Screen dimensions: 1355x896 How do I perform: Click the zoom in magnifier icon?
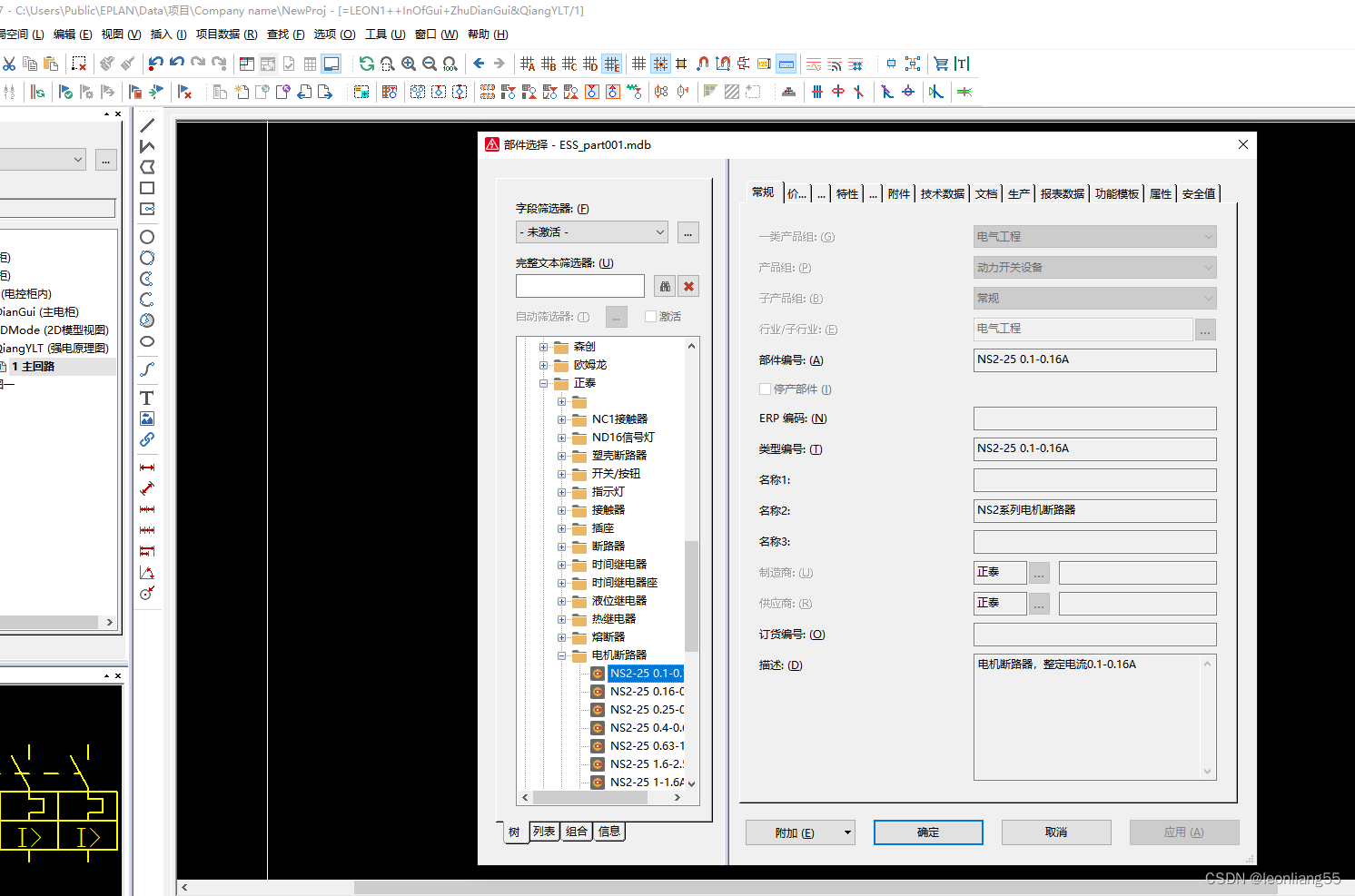click(x=409, y=64)
